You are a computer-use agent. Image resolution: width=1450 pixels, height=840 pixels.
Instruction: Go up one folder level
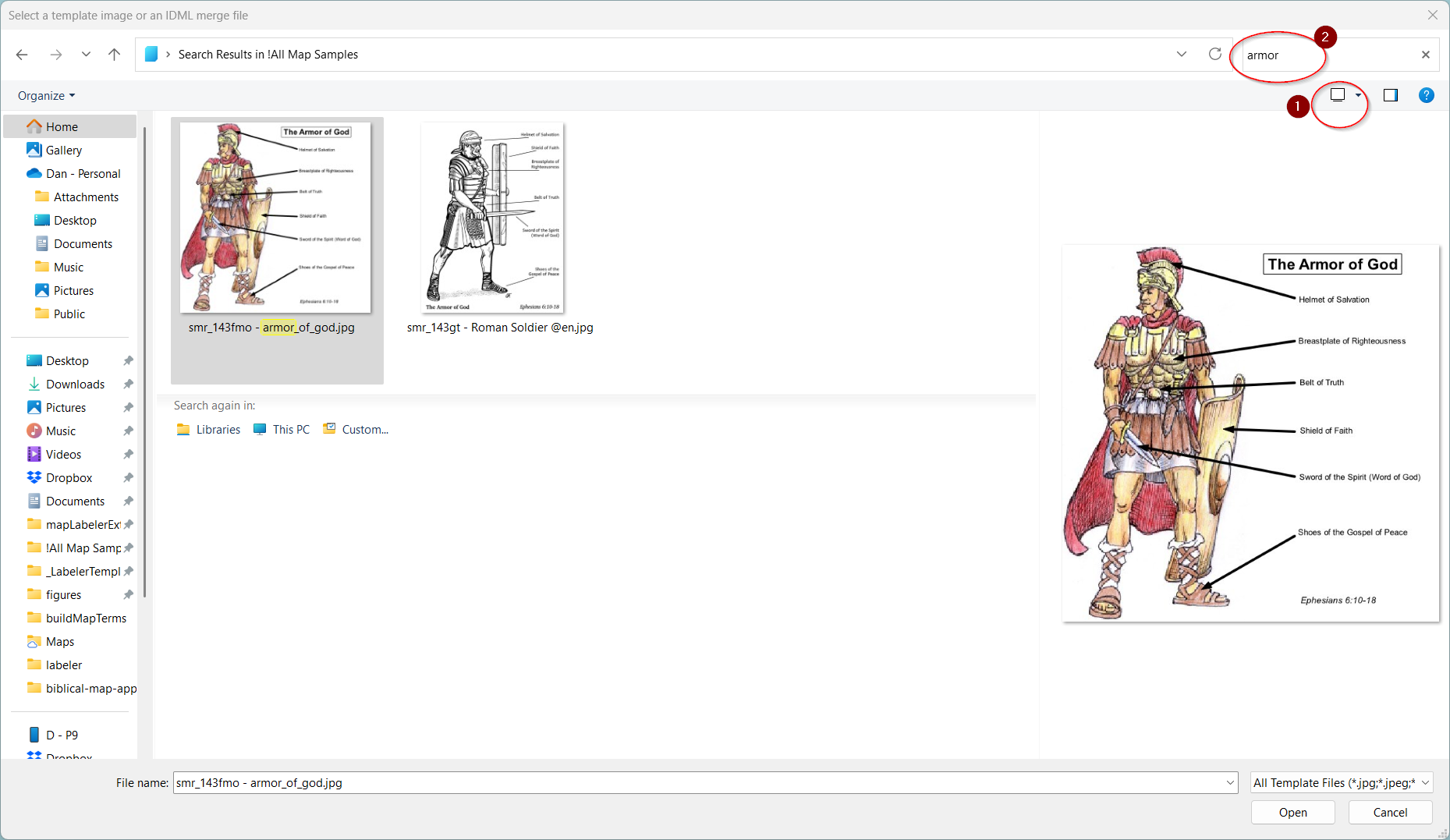pyautogui.click(x=114, y=54)
